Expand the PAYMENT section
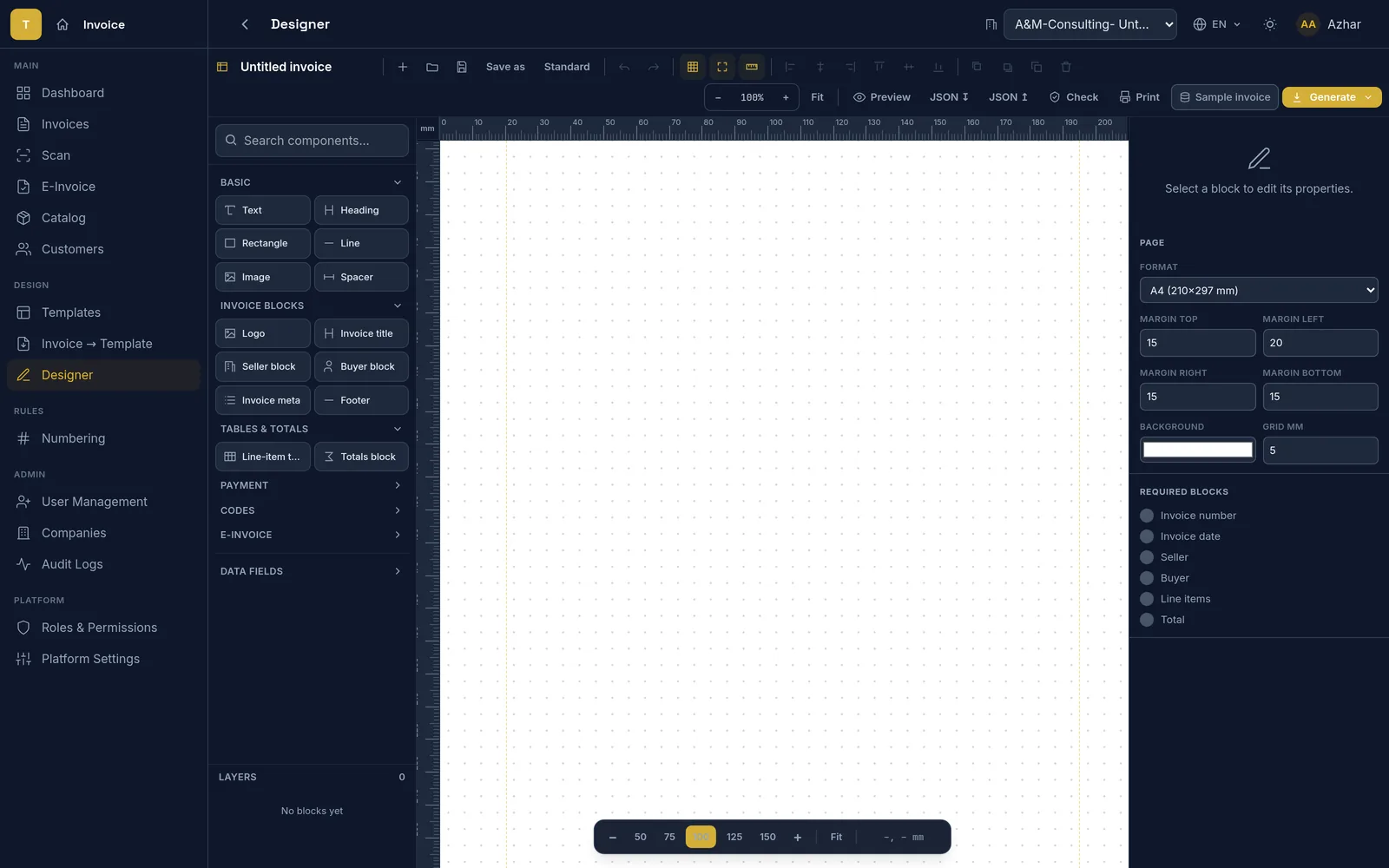The width and height of the screenshot is (1389, 868). click(x=312, y=485)
